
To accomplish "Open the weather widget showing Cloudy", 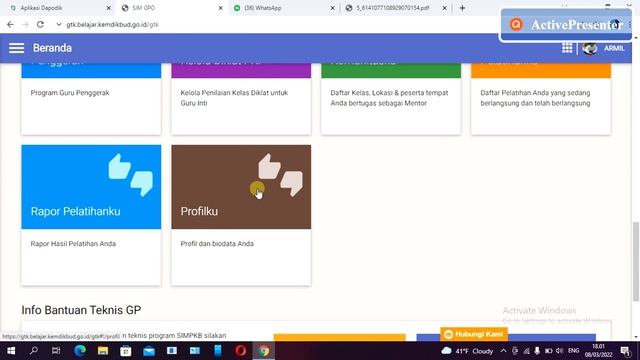I will [x=468, y=351].
